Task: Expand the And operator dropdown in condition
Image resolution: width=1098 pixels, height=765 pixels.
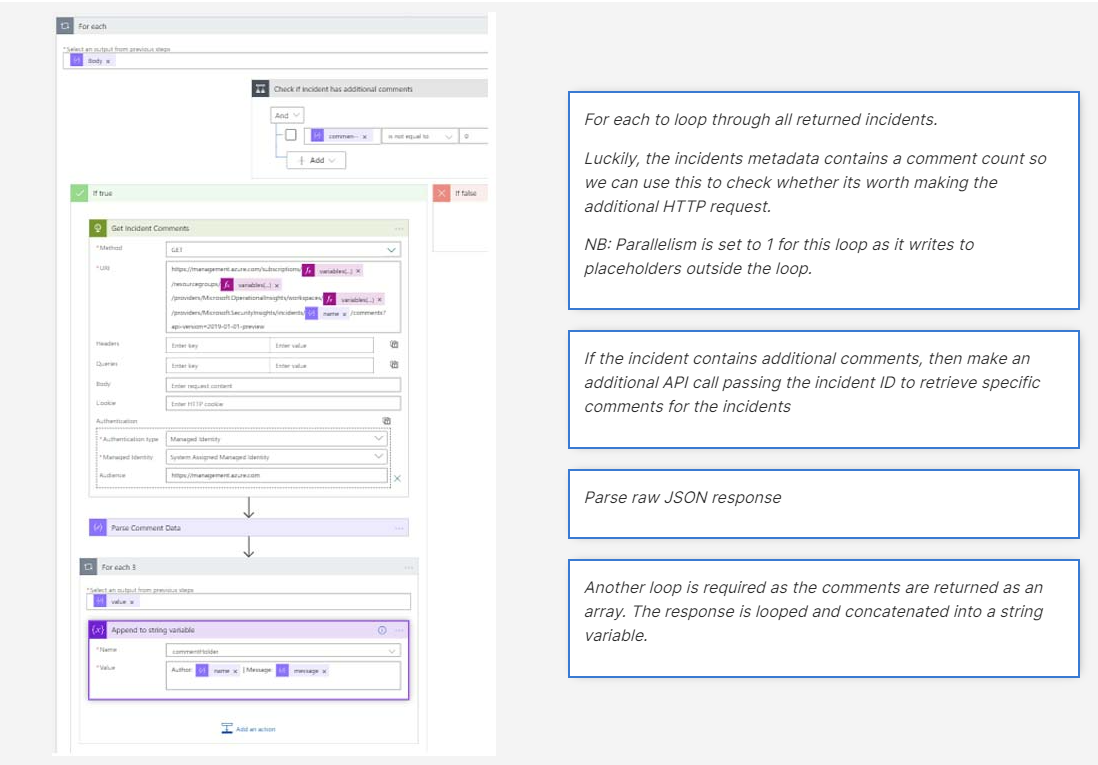Action: pos(287,115)
